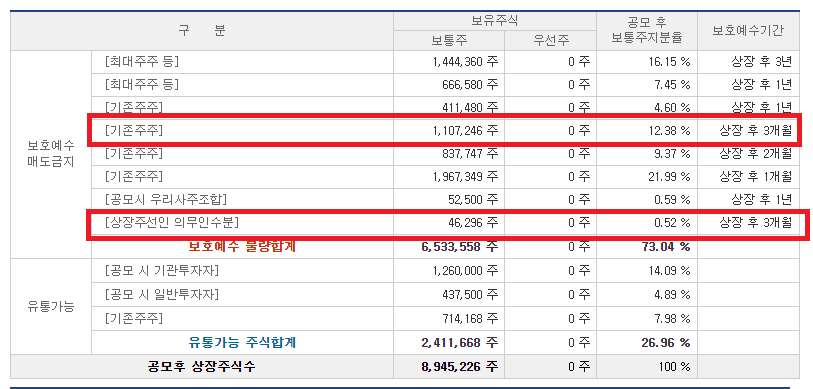Click the '7.45 %' cell

[672, 85]
